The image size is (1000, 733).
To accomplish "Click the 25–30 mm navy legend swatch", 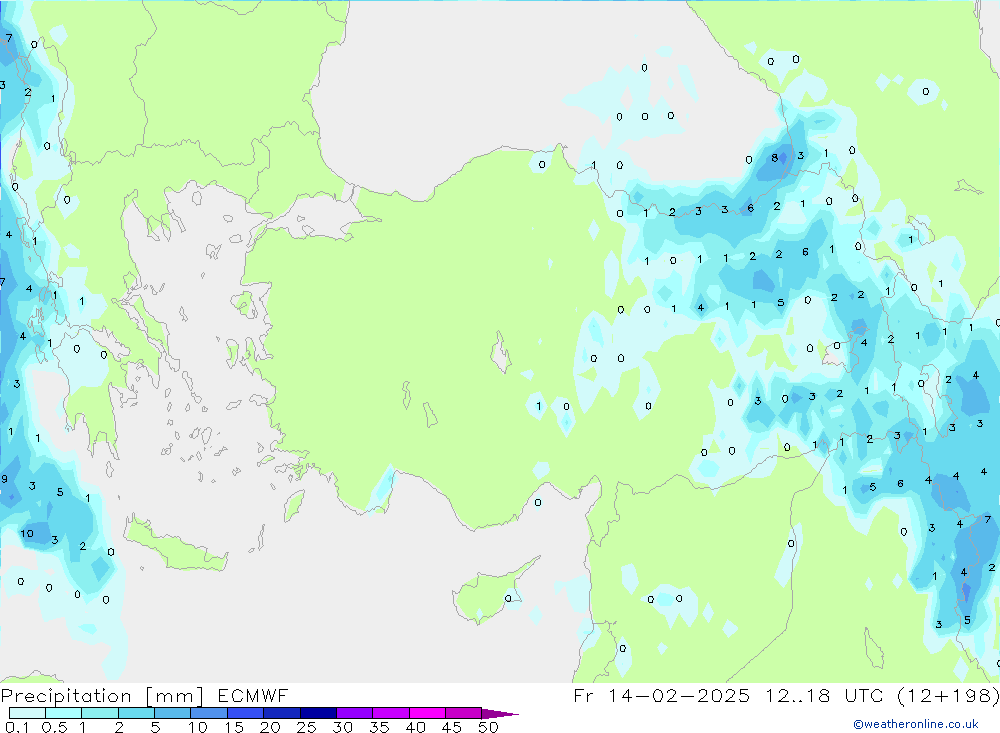I will (318, 713).
